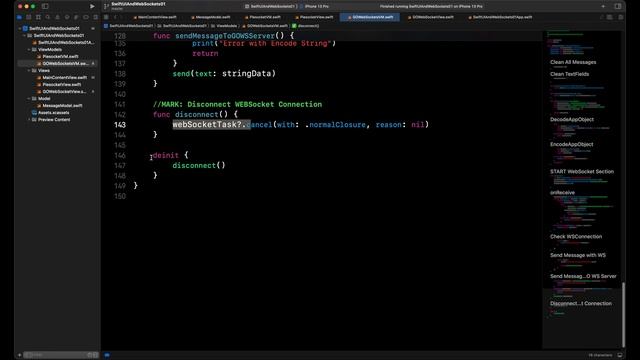
Task: Toggle the debug area button at bottom right
Action: (620, 355)
